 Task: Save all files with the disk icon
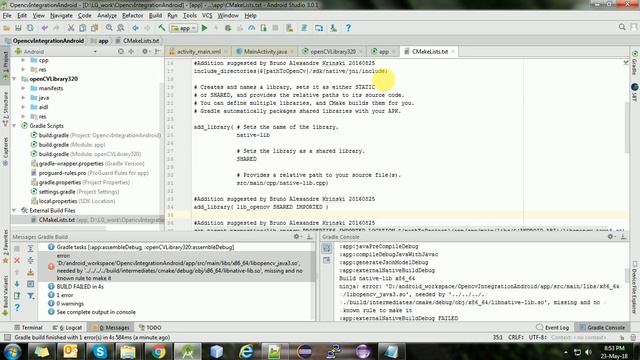click(18, 28)
